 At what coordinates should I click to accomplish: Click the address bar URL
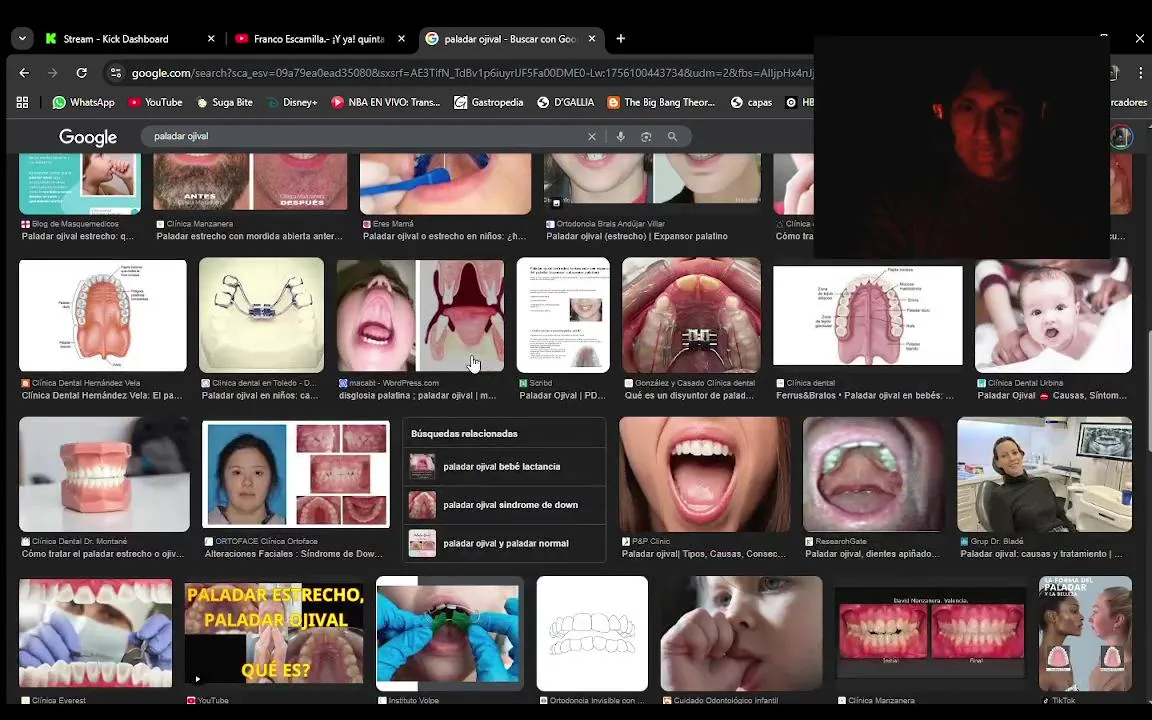click(472, 73)
